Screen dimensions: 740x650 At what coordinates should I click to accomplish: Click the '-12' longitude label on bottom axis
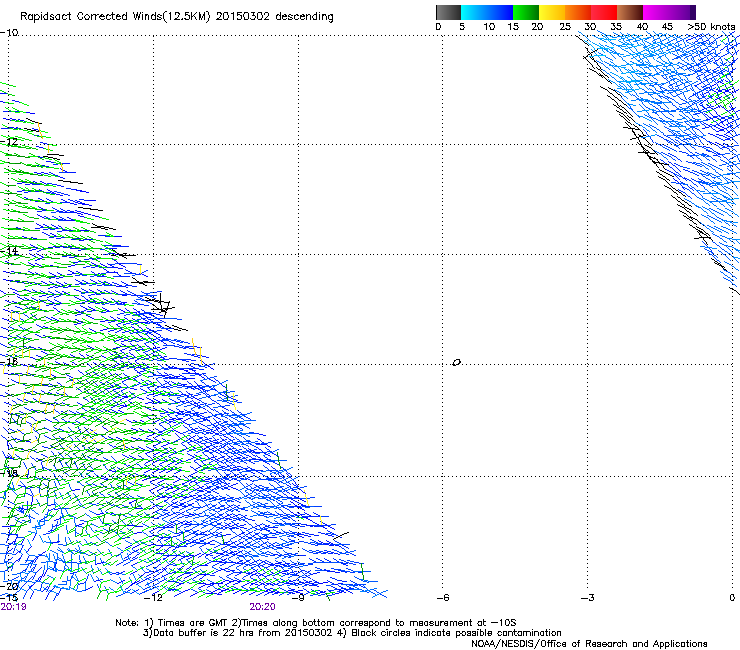[153, 598]
